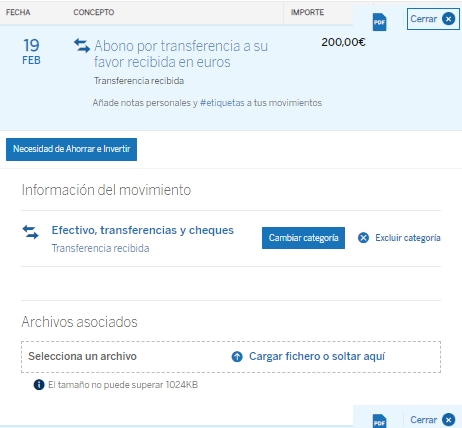The height and width of the screenshot is (428, 462).
Task: Click the Necesidad de Ahorrar e Invertir button
Action: pyautogui.click(x=71, y=149)
